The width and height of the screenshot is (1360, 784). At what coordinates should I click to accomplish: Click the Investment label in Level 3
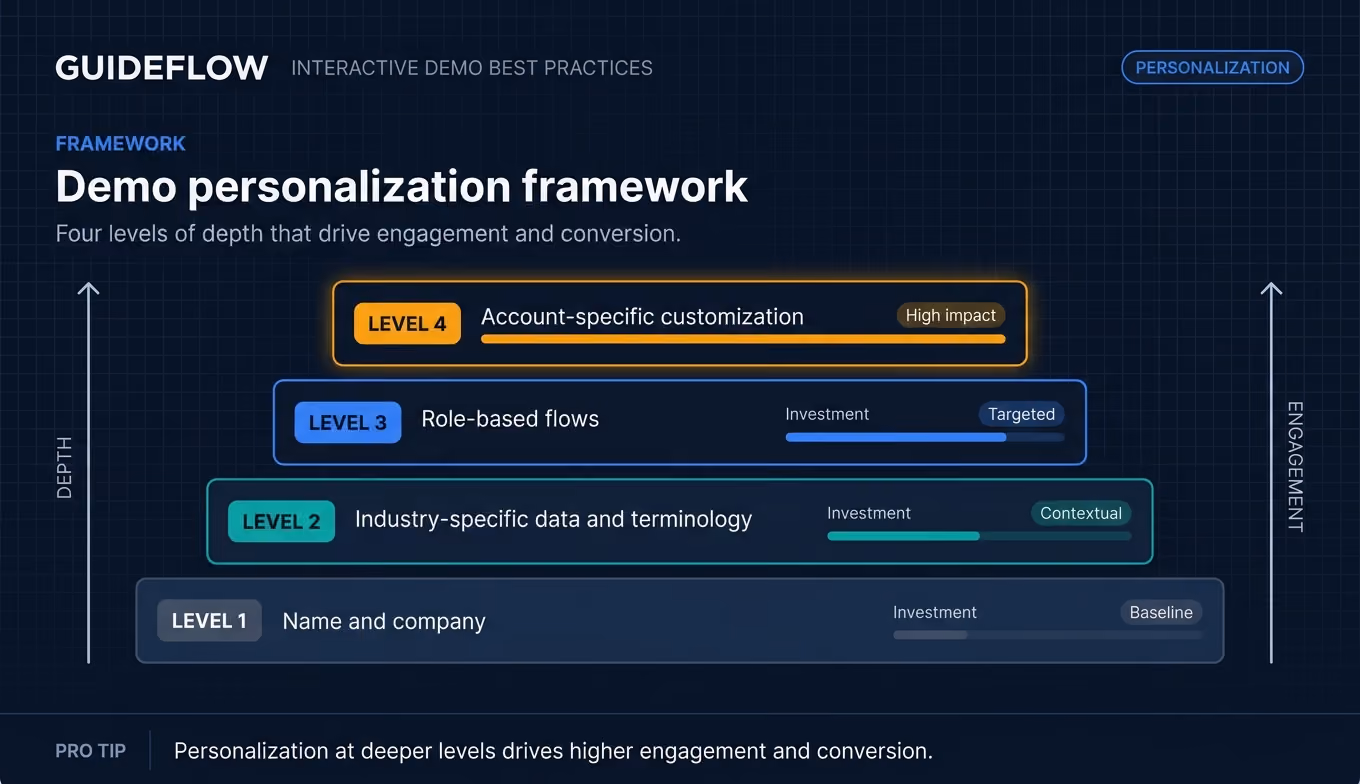[827, 414]
